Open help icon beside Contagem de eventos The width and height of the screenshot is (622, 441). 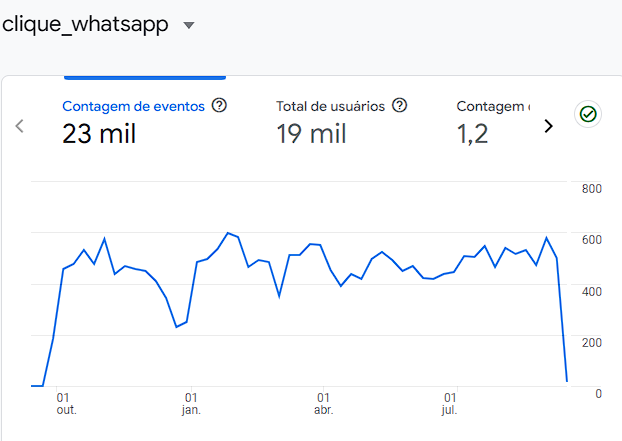point(220,105)
